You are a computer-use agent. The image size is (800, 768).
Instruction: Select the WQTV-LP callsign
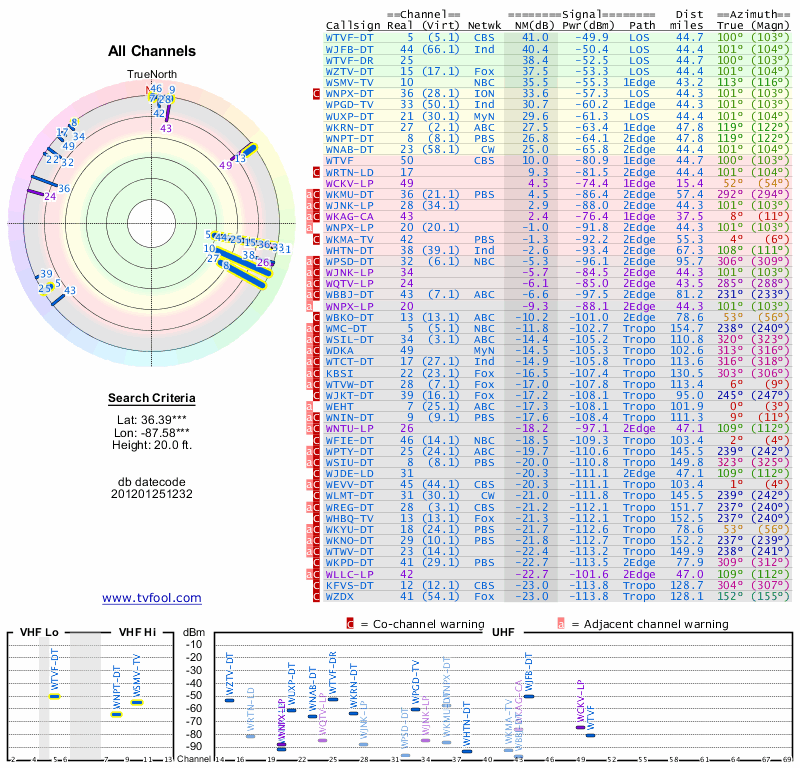pos(349,284)
